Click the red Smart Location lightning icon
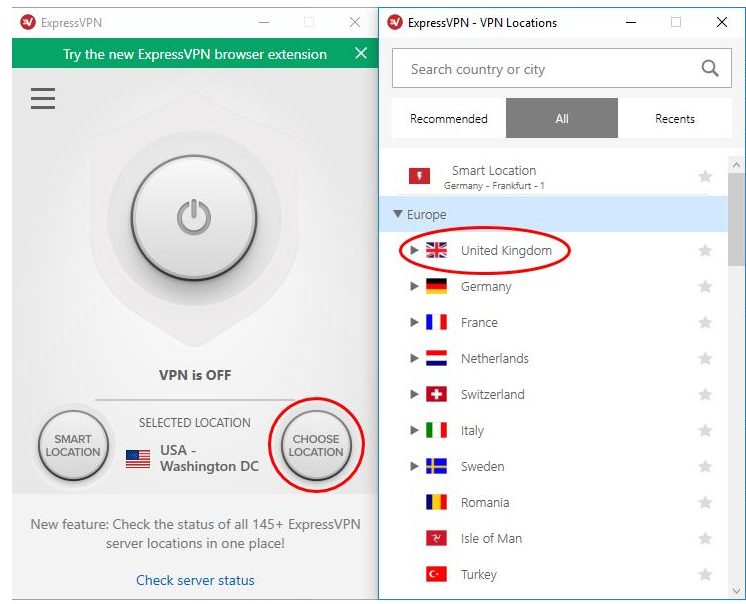Image resolution: width=746 pixels, height=604 pixels. (419, 176)
